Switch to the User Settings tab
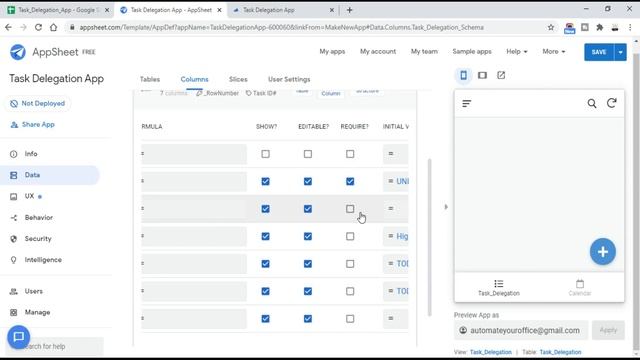This screenshot has width=640, height=360. click(x=289, y=79)
